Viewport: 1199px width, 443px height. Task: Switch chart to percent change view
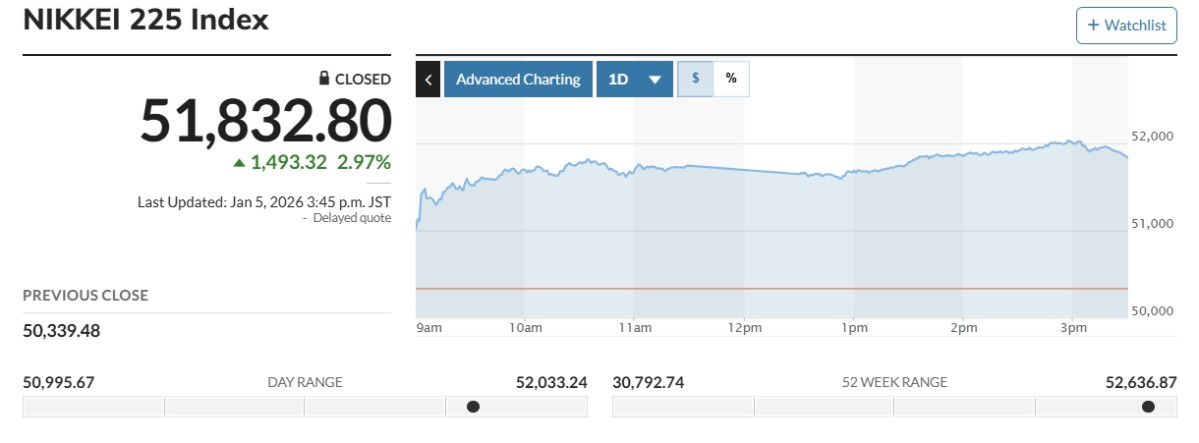pos(731,79)
